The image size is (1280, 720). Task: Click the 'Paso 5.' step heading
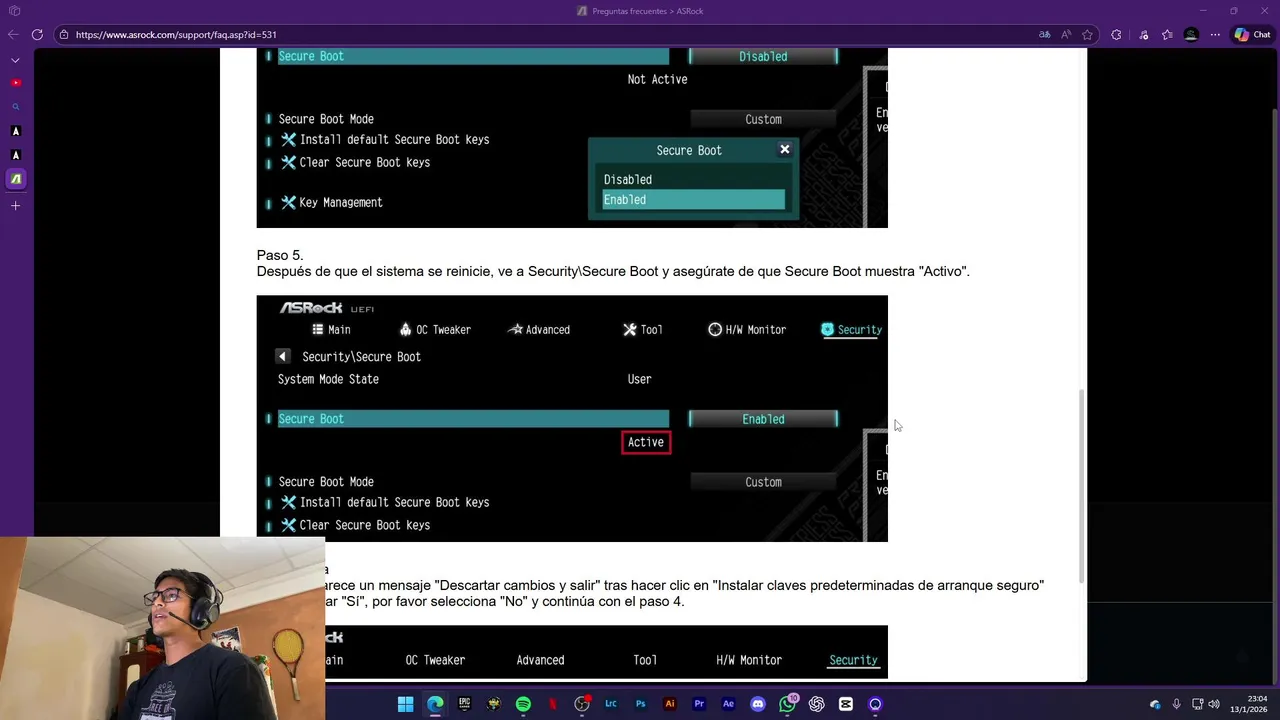tap(280, 255)
